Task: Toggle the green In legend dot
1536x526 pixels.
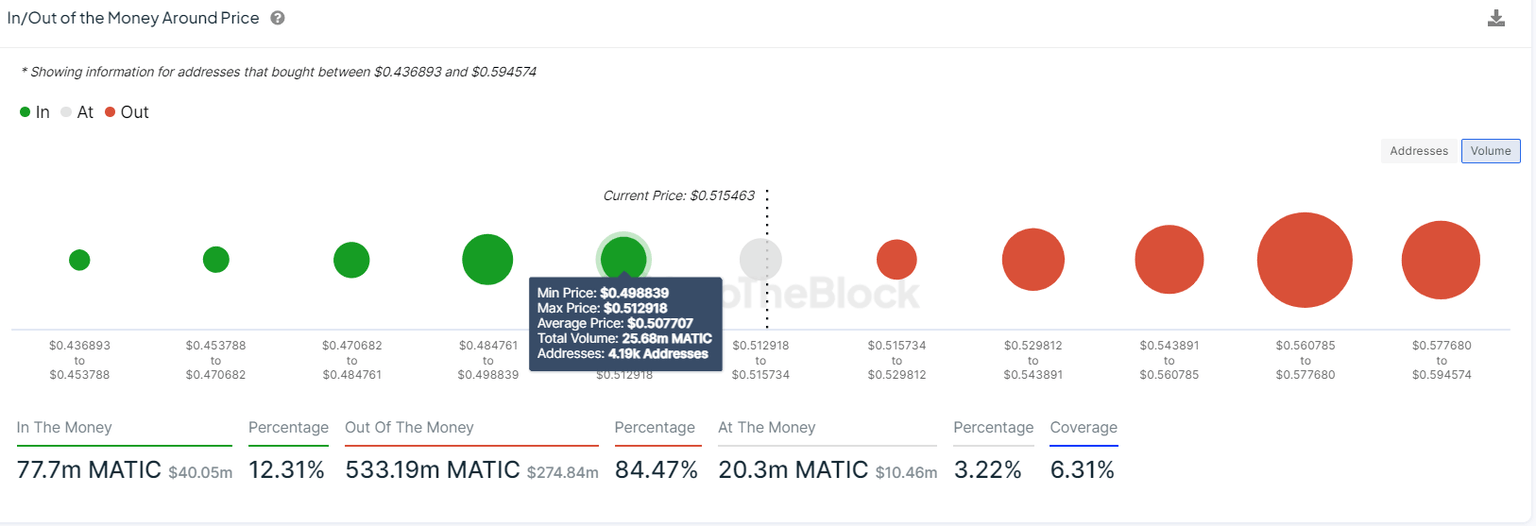Action: 25,112
